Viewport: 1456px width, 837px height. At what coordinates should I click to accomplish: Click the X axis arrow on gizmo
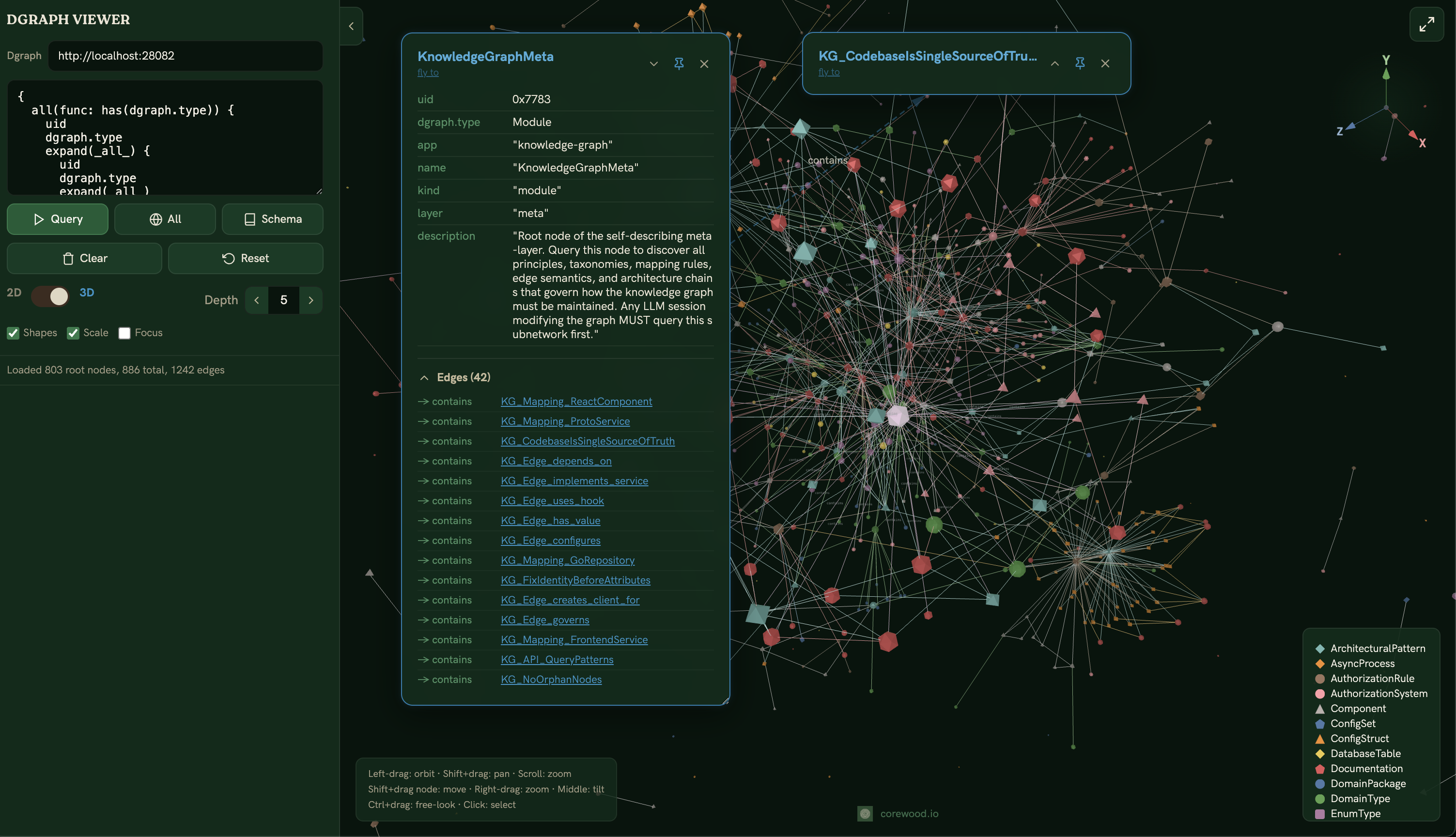(x=1413, y=135)
